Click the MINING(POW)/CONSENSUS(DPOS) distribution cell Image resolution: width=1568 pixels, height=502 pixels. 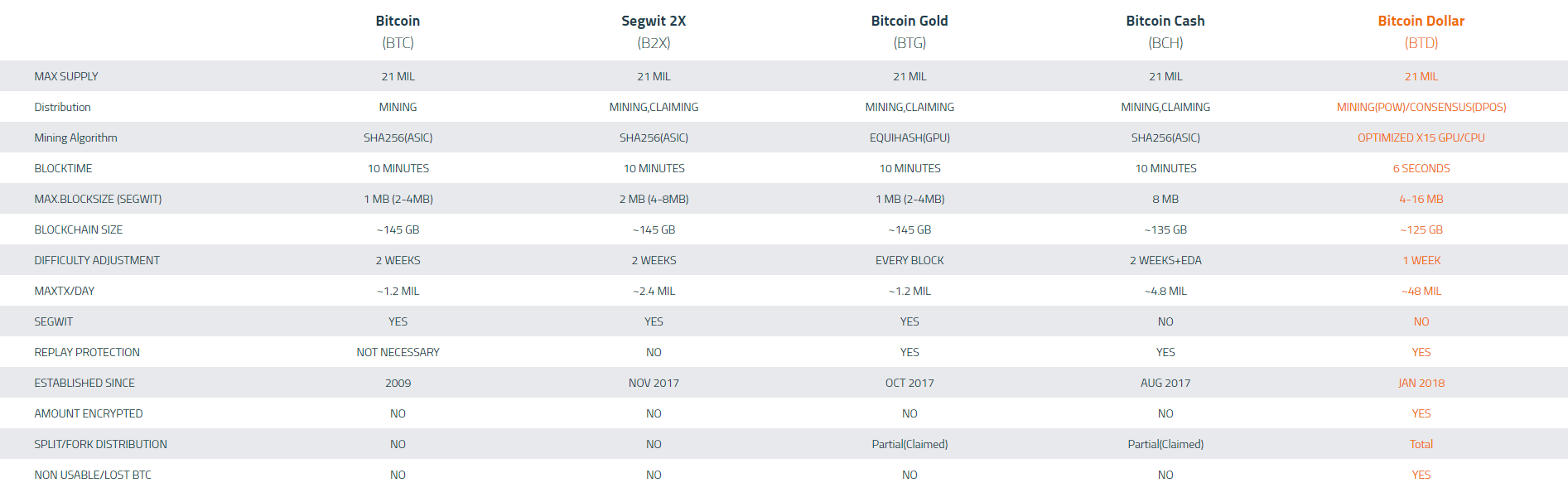[x=1421, y=107]
